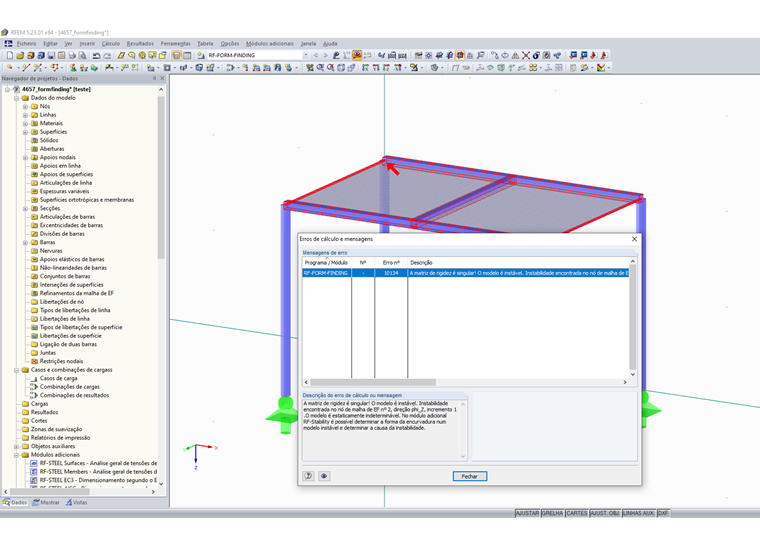Click the Sólidos tree item icon

[34, 141]
